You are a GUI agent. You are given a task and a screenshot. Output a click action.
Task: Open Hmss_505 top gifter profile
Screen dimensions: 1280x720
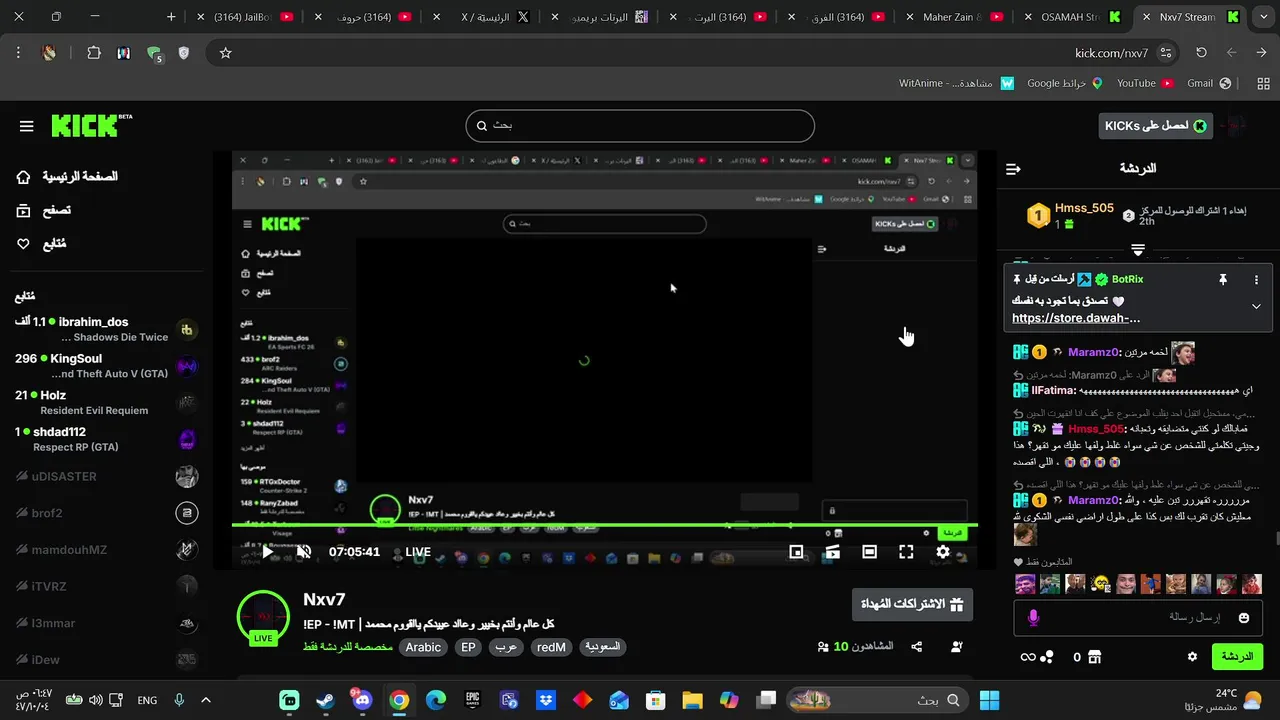coord(1084,208)
